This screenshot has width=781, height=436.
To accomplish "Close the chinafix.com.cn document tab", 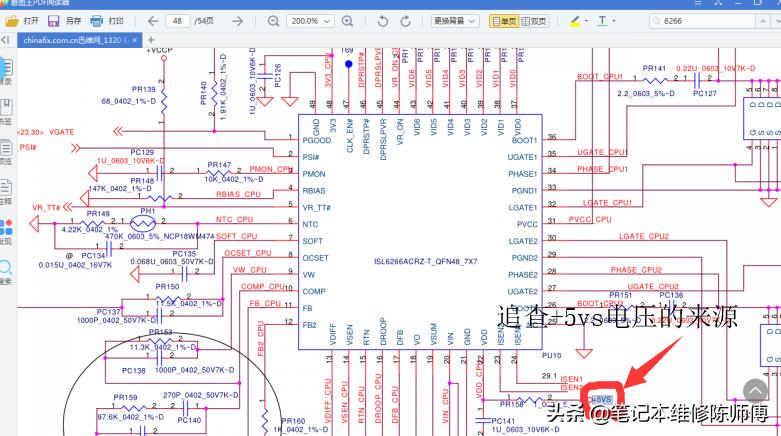I will (134, 40).
